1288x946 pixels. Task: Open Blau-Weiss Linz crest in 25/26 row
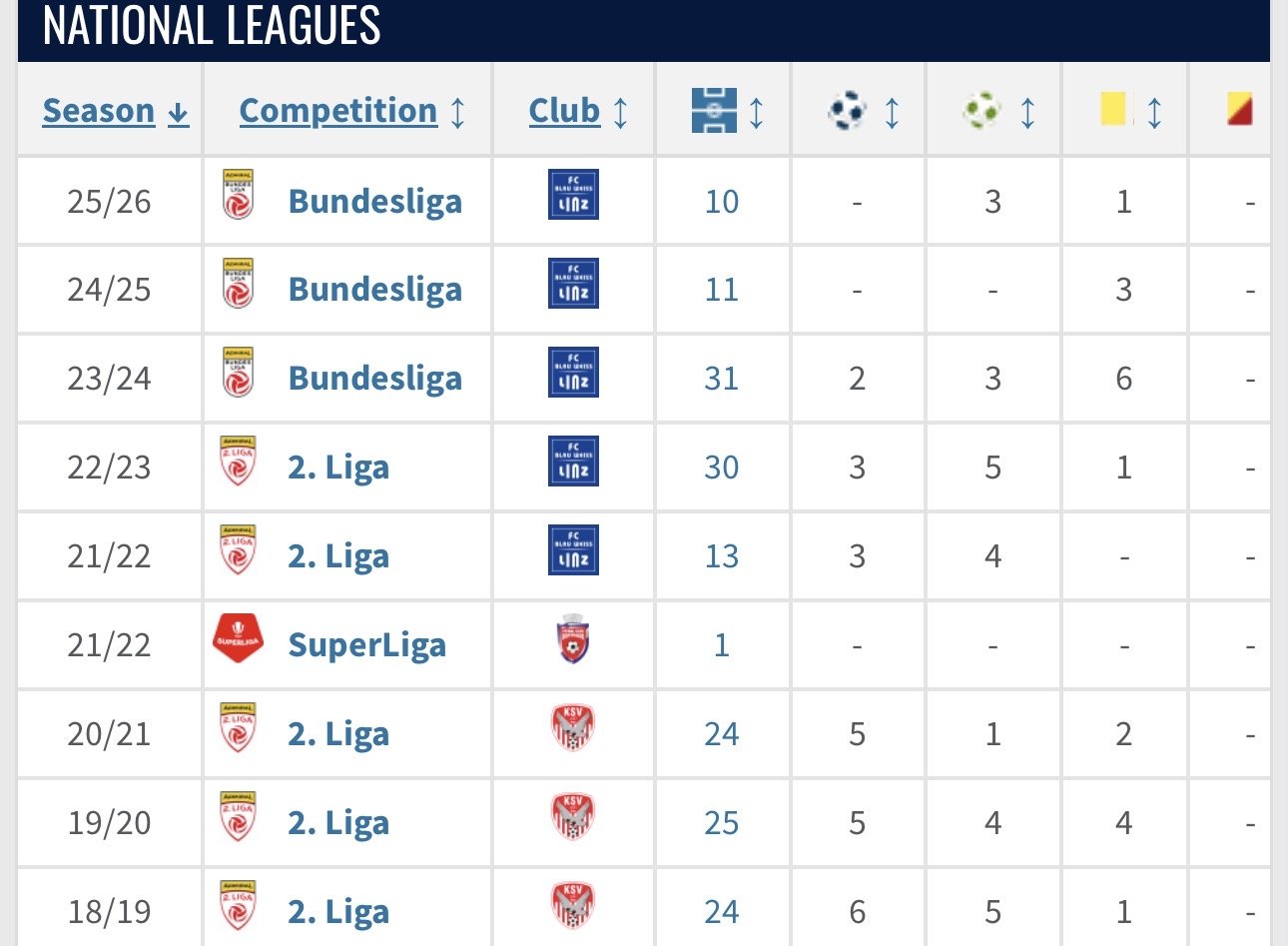pos(573,195)
